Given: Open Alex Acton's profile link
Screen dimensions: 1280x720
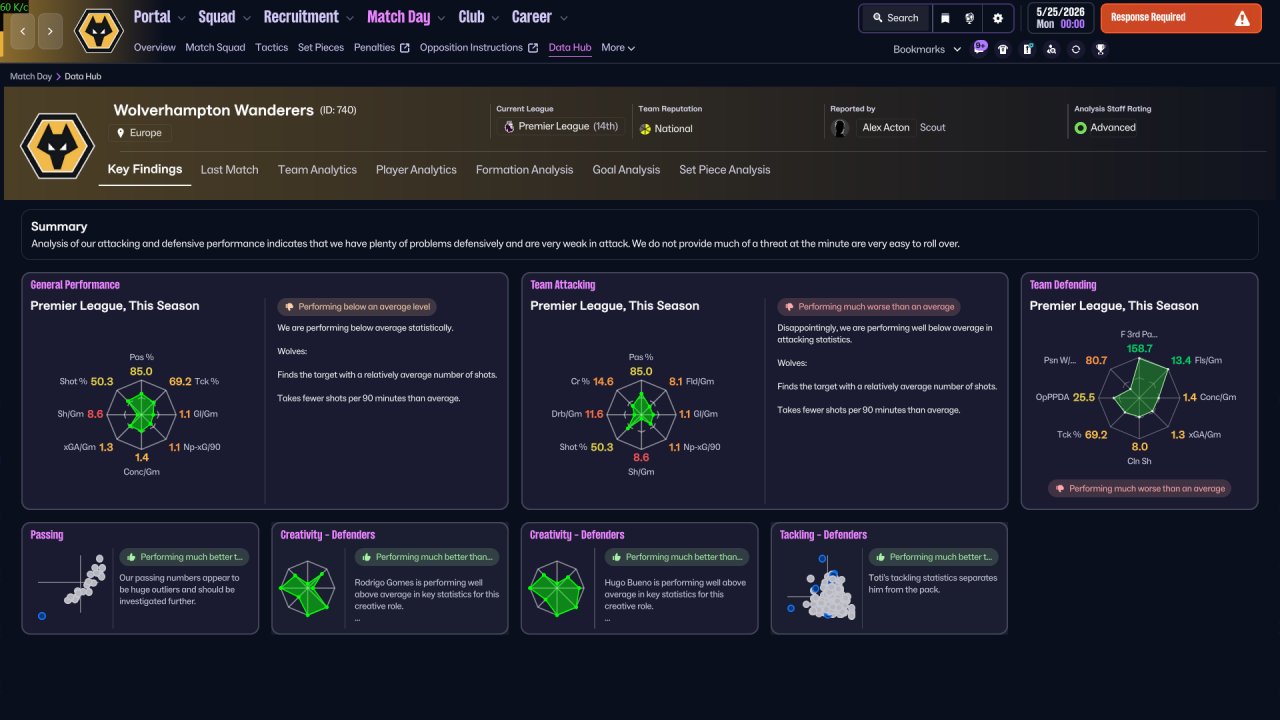Looking at the screenshot, I should click(886, 128).
